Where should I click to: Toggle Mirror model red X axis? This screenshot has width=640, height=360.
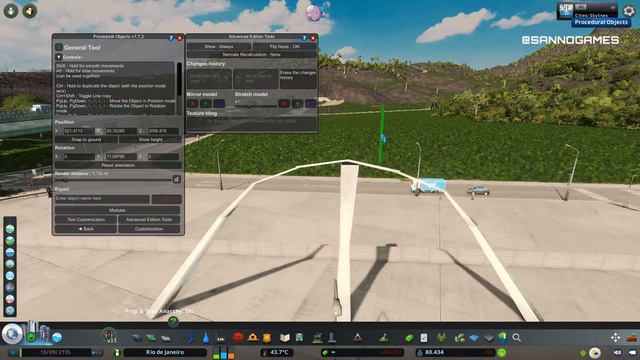192,103
